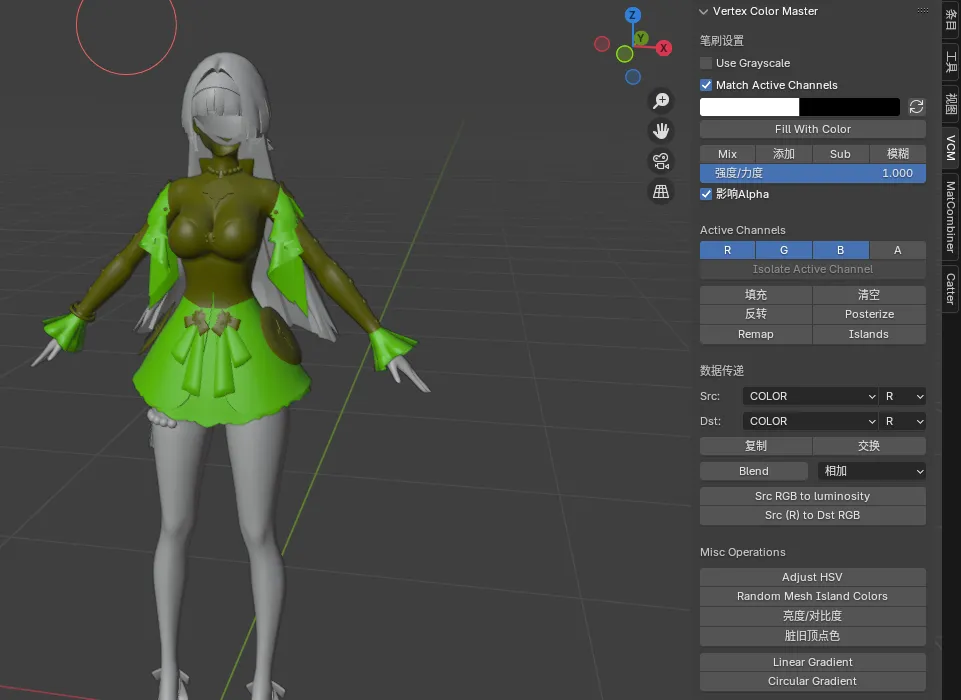This screenshot has height=700, width=961.
Task: Switch perspective/orthographic with the grid icon
Action: point(661,191)
